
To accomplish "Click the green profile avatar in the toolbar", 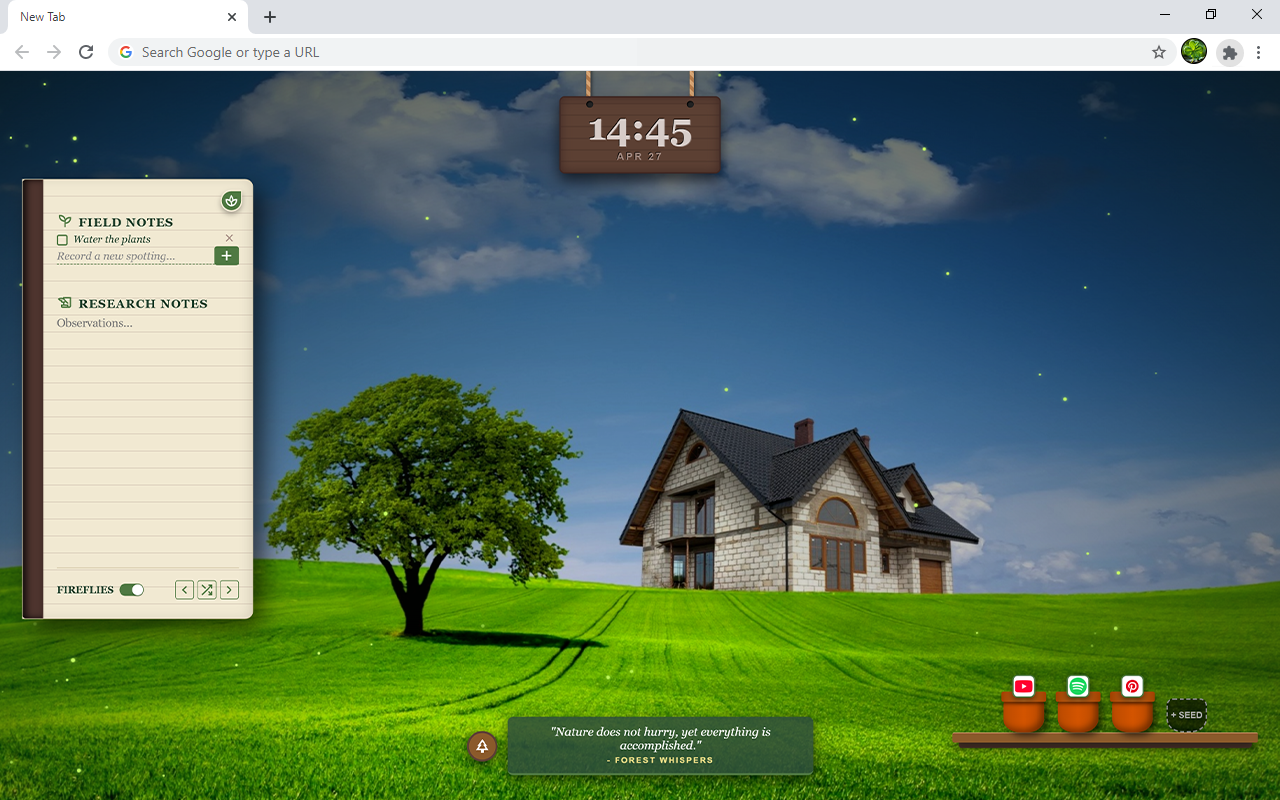I will [x=1194, y=52].
